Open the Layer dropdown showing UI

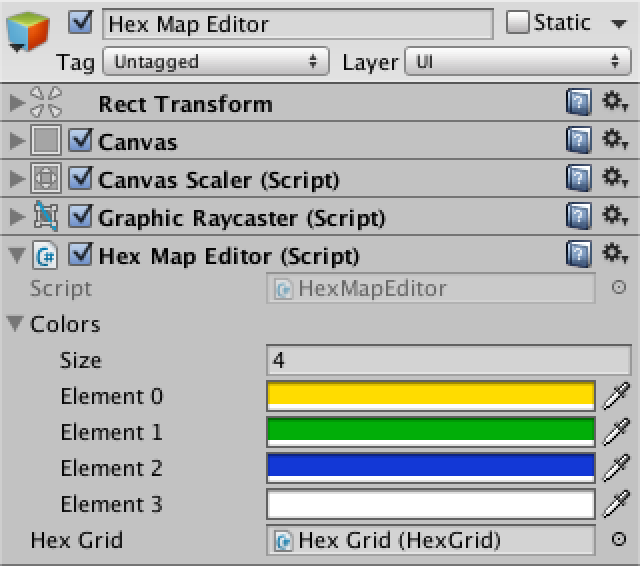518,61
